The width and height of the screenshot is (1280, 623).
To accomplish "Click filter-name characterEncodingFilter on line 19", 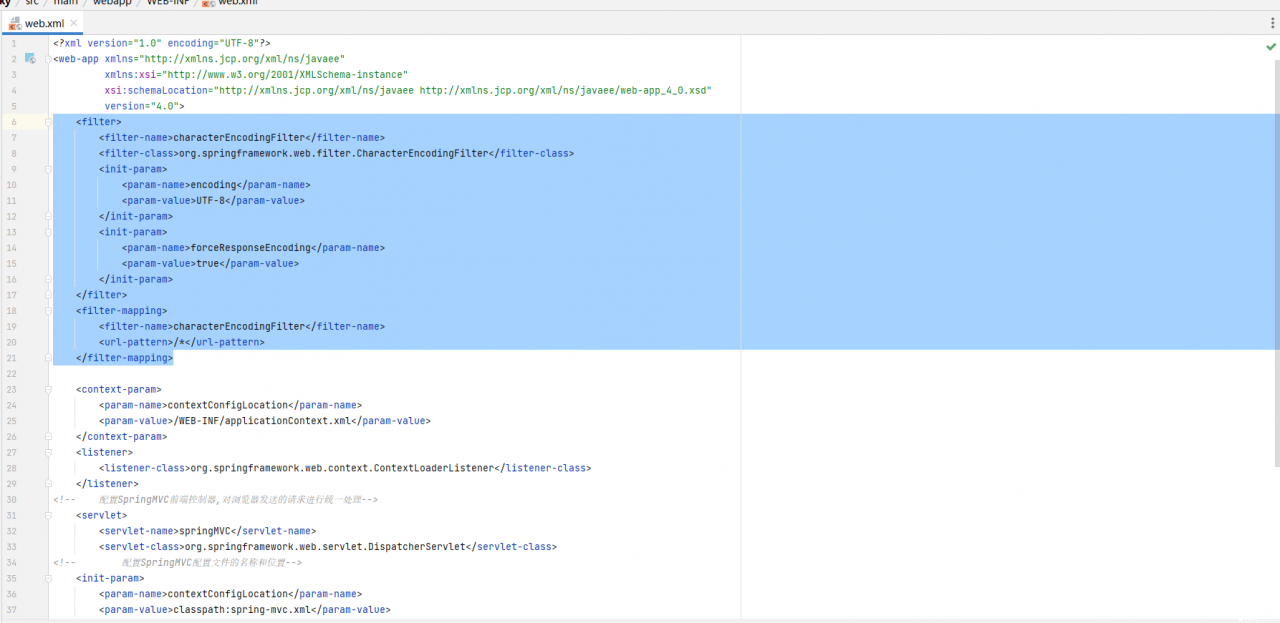I will [242, 326].
